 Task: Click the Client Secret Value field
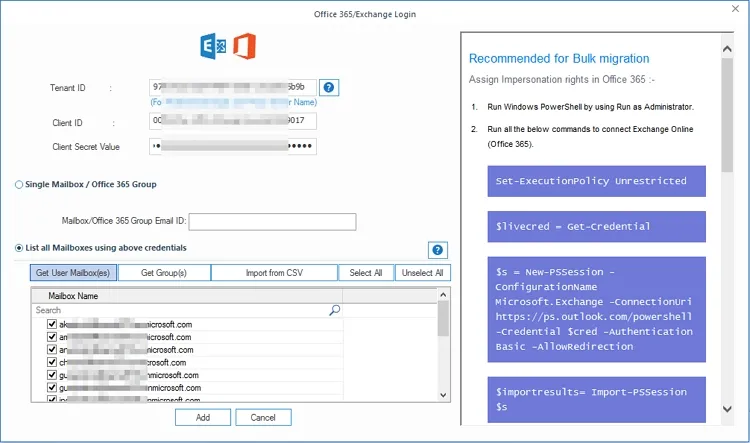(x=232, y=146)
